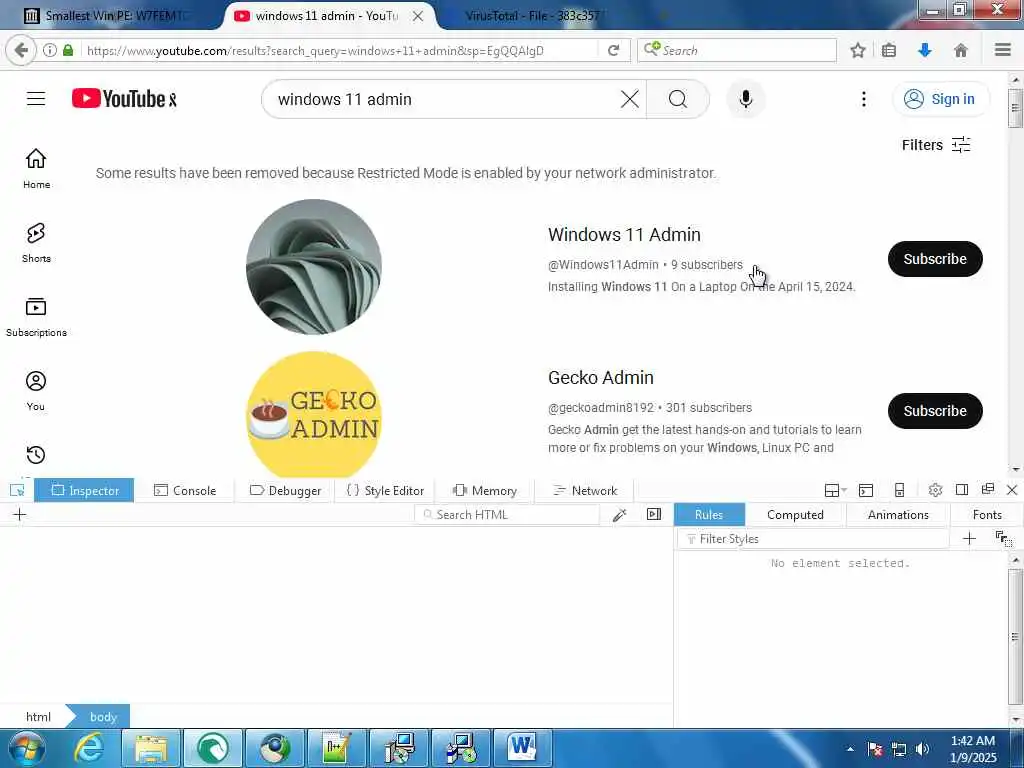
Task: Open the Style Editor tab
Action: [385, 490]
